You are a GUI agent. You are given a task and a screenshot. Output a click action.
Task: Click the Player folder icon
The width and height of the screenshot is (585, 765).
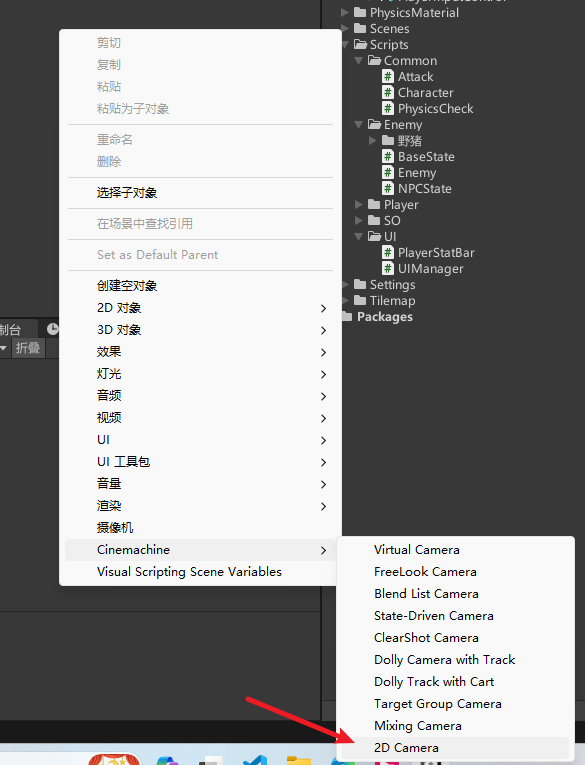click(374, 204)
